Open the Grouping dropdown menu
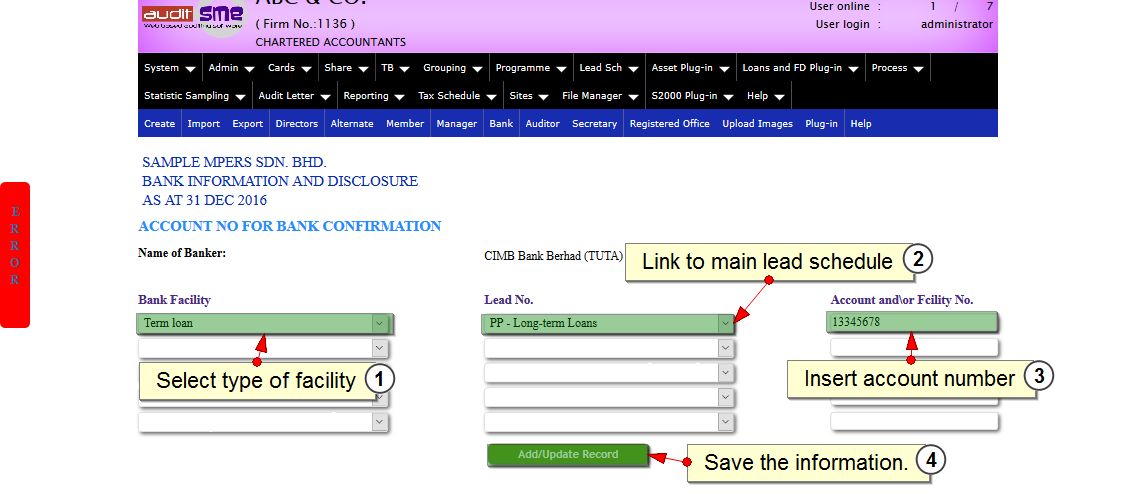The width and height of the screenshot is (1136, 500). click(452, 68)
